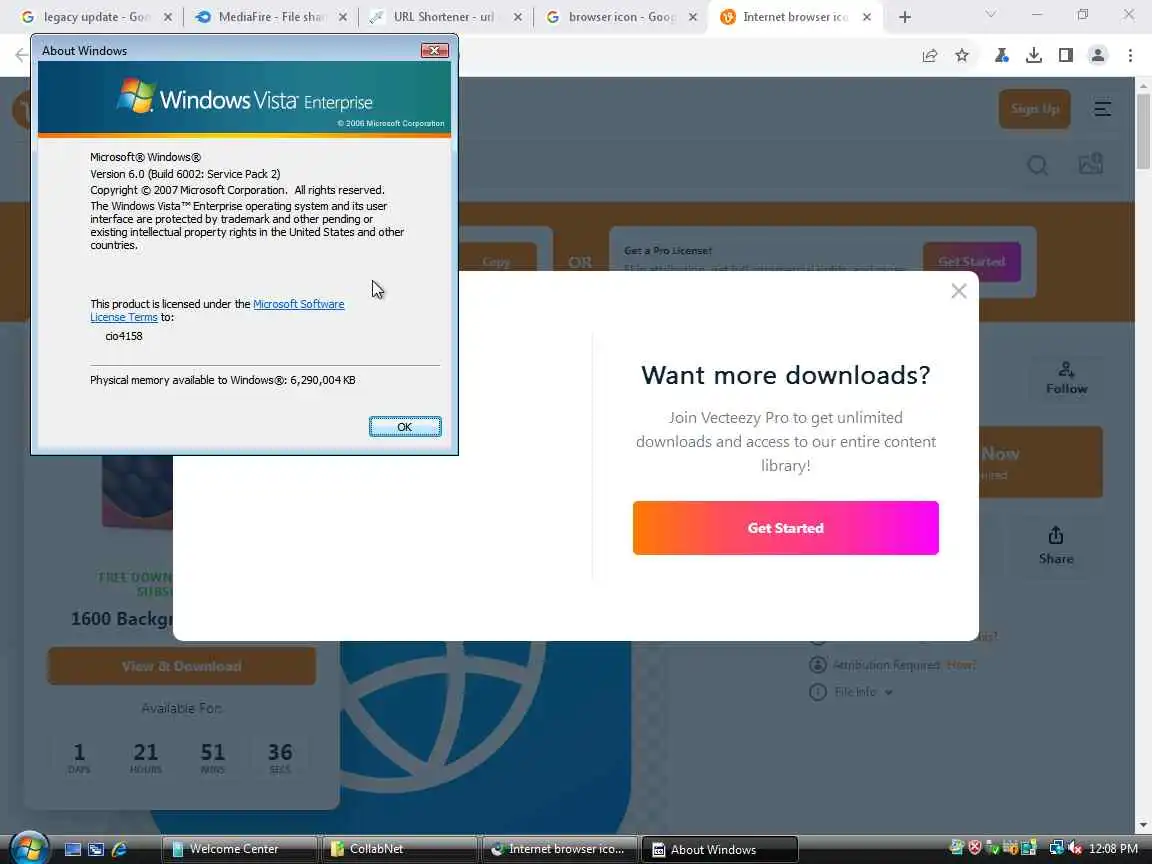Close the URL Shortener tab
Image resolution: width=1152 pixels, height=864 pixels.
click(x=517, y=17)
